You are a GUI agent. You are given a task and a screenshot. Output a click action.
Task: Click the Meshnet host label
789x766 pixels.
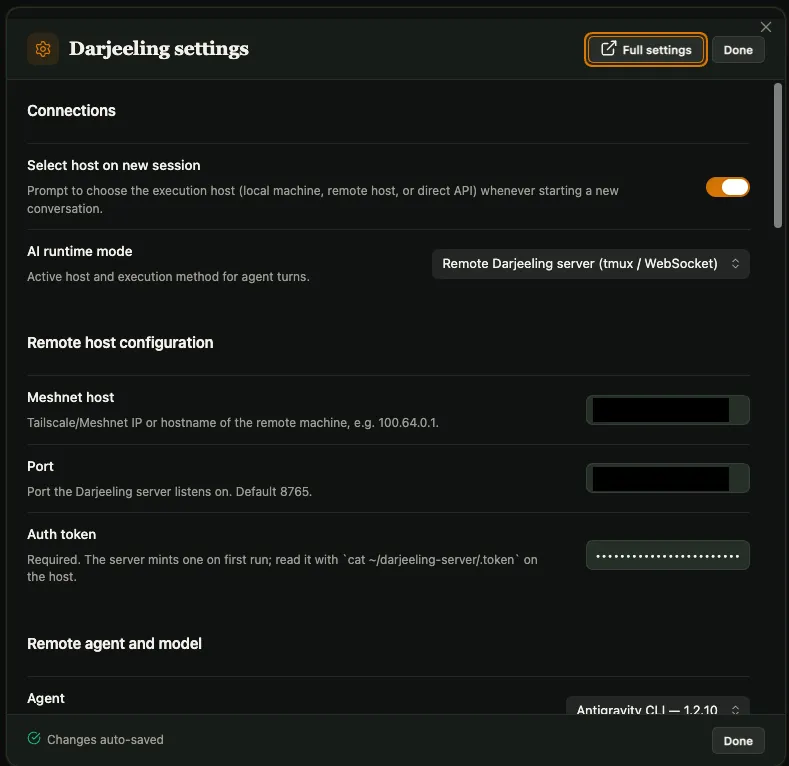(70, 398)
